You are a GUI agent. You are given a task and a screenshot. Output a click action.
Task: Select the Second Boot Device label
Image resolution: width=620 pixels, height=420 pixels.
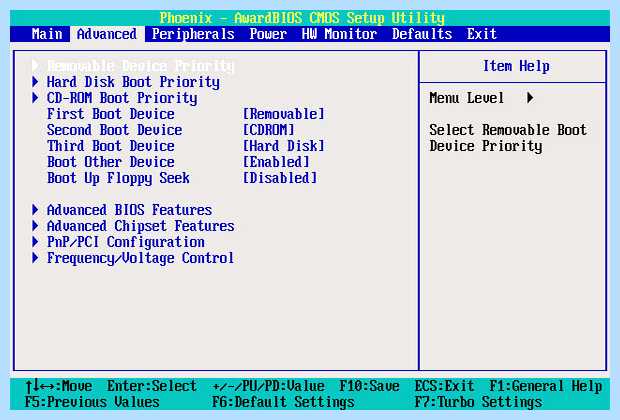click(115, 130)
